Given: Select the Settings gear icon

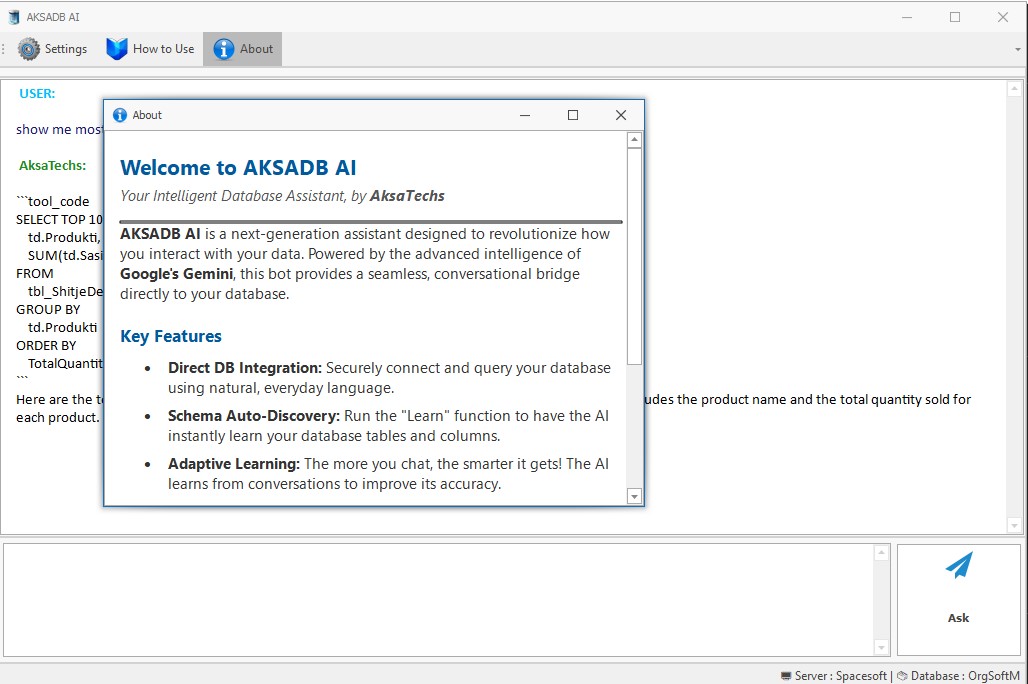Looking at the screenshot, I should coord(29,48).
